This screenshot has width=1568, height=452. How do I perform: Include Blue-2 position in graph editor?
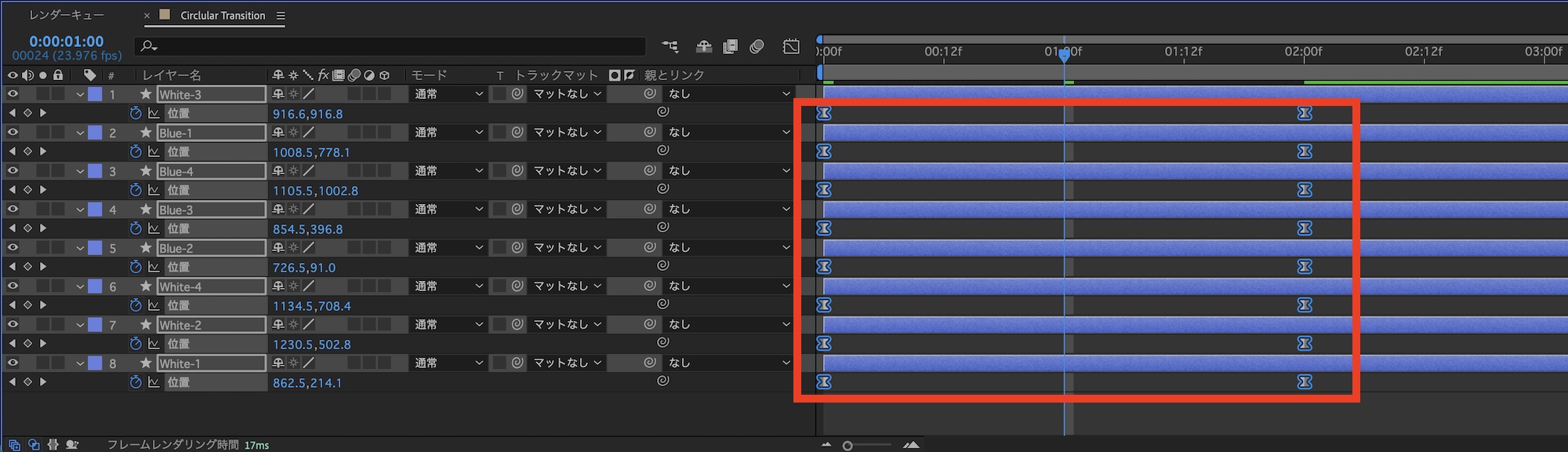pyautogui.click(x=154, y=267)
